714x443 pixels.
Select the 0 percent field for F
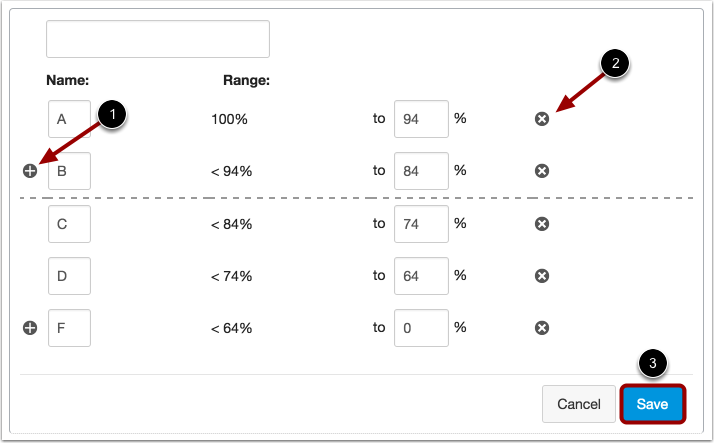tap(421, 328)
